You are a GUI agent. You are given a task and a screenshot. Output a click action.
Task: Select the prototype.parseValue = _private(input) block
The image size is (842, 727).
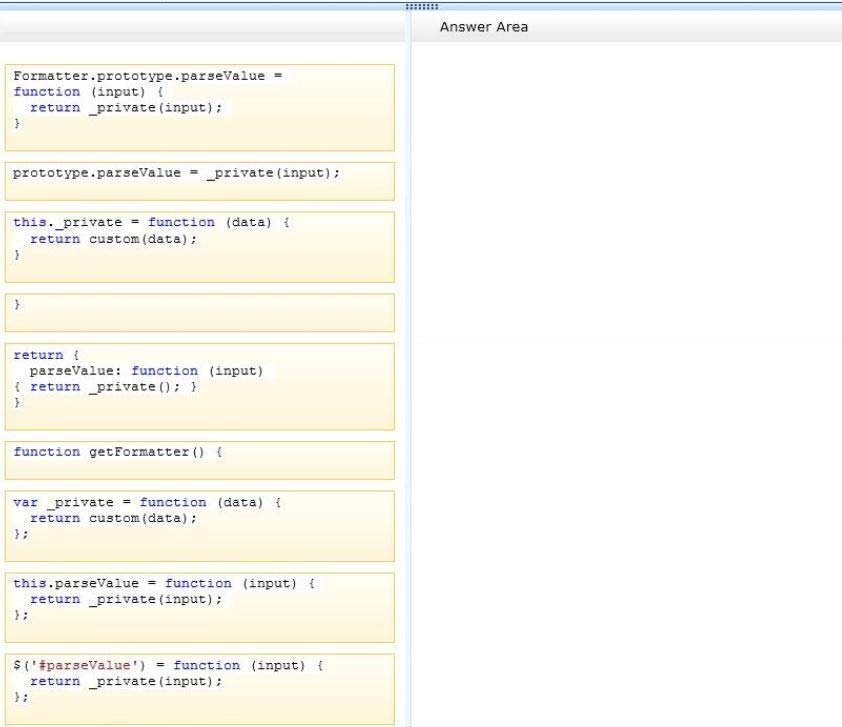coord(200,181)
